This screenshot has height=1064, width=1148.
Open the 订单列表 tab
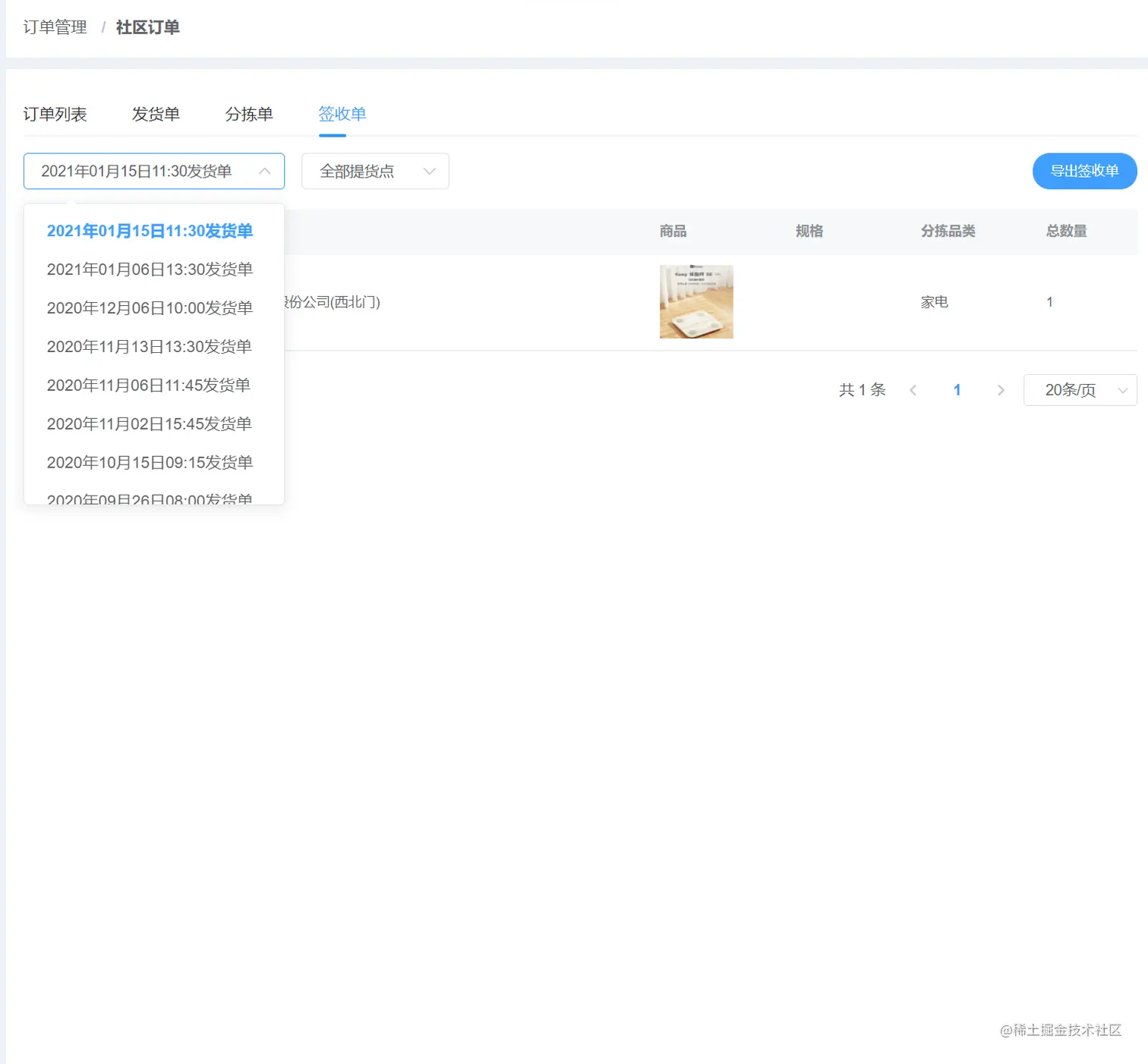click(x=55, y=114)
